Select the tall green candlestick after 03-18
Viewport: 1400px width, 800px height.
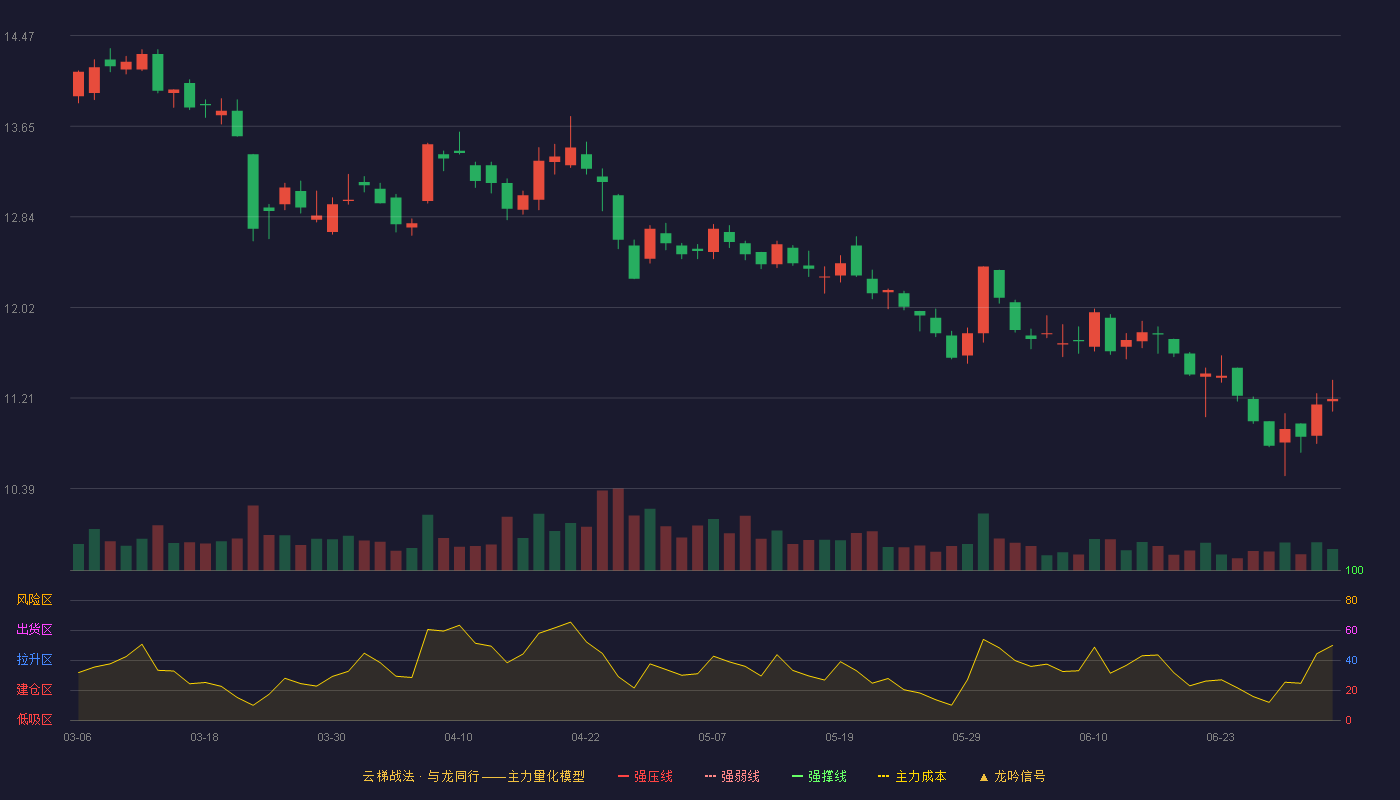tap(253, 192)
